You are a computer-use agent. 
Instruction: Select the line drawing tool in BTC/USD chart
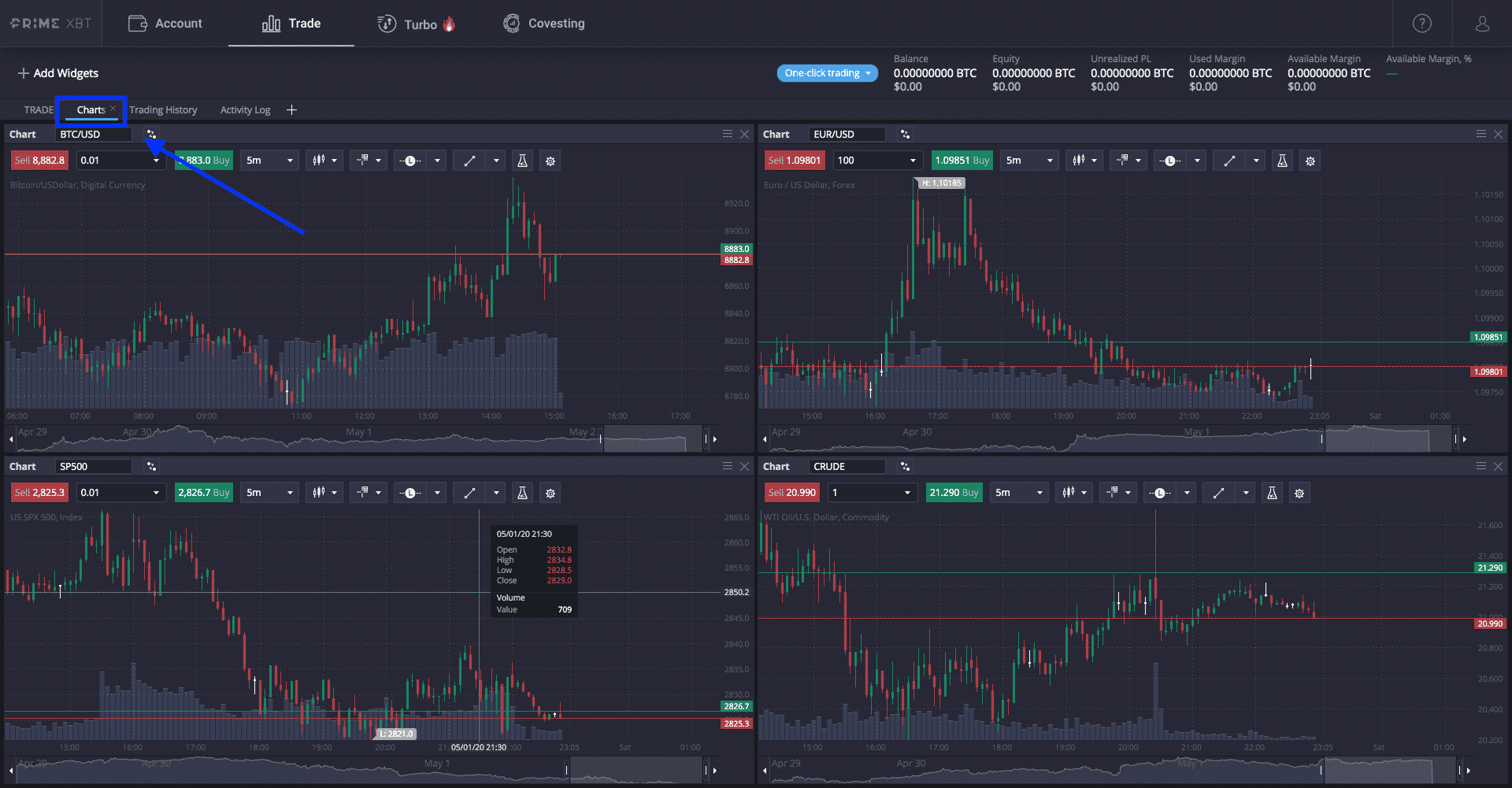470,161
